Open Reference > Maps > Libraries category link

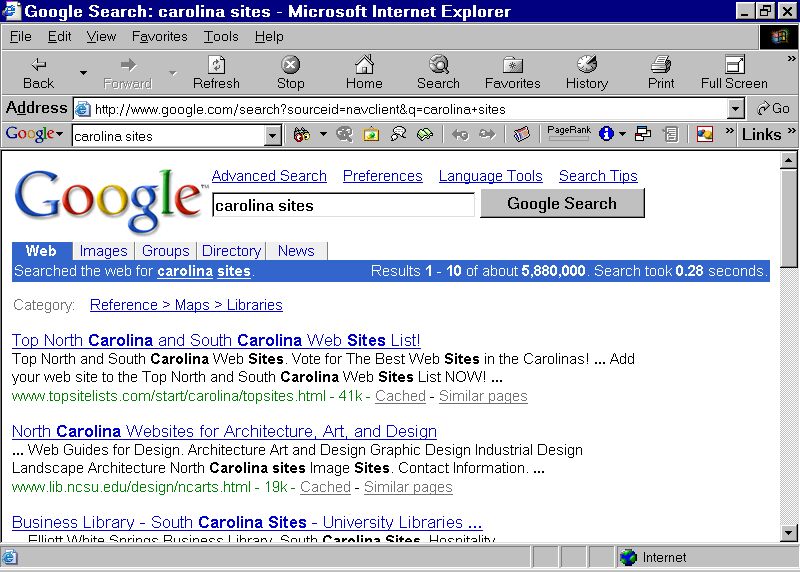[x=186, y=305]
